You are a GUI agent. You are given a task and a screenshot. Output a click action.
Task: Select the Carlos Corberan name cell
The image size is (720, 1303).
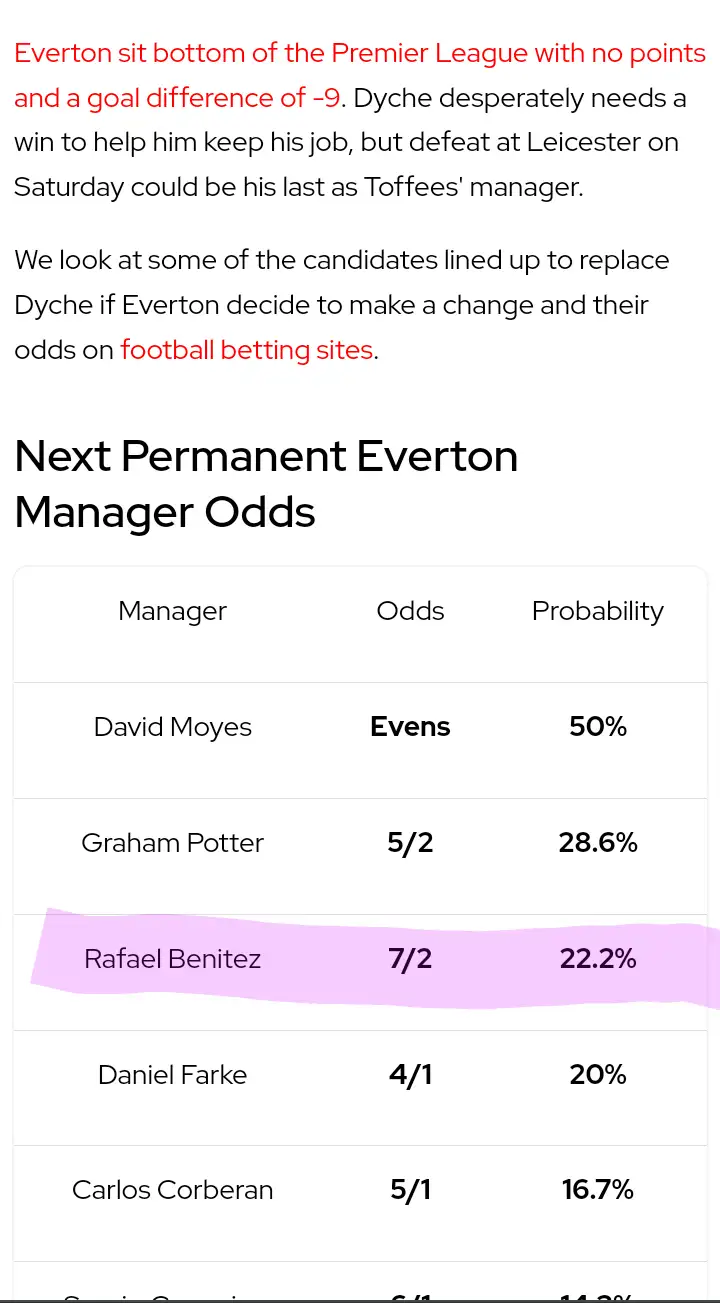(172, 1190)
